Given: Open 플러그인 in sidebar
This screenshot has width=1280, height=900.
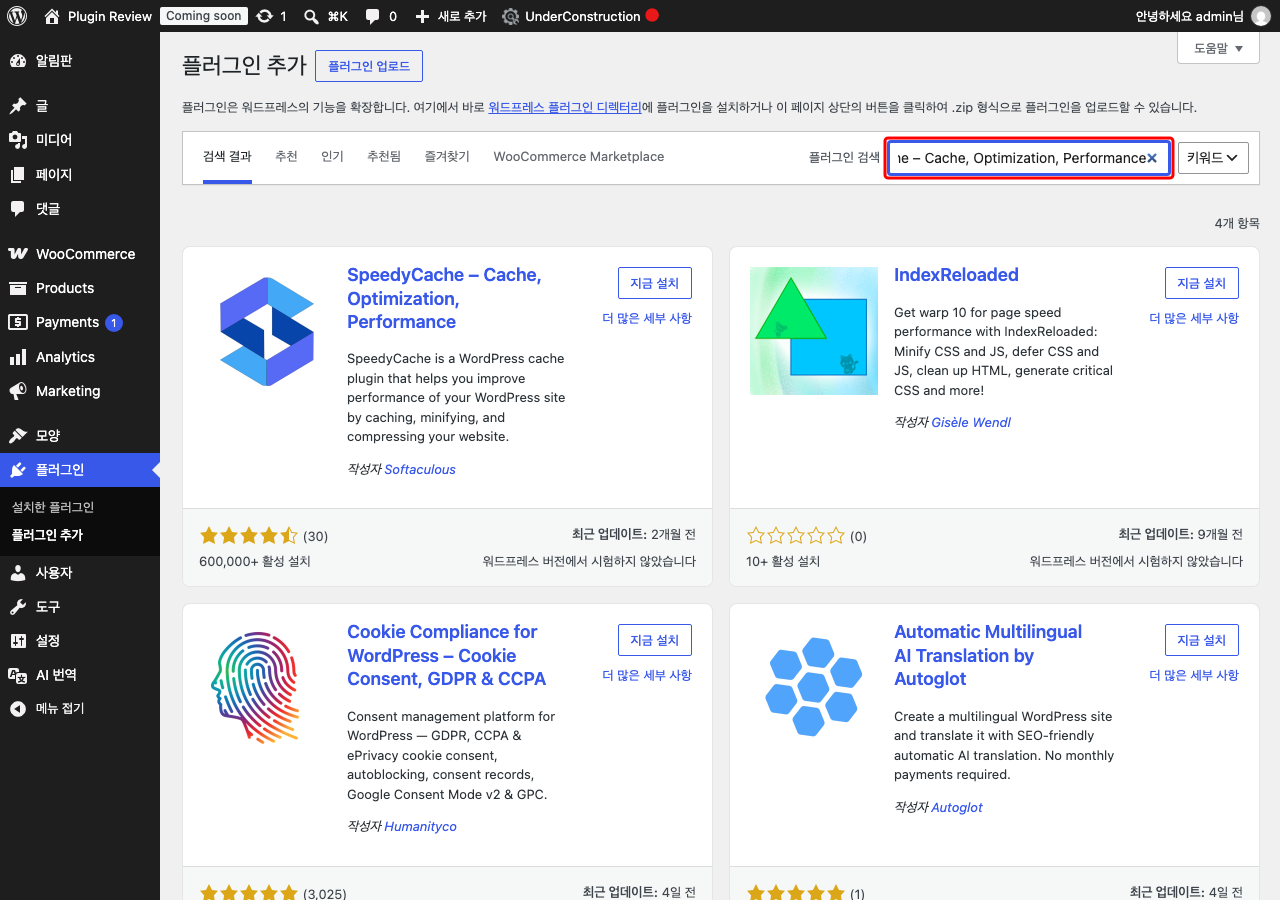Looking at the screenshot, I should pos(80,470).
